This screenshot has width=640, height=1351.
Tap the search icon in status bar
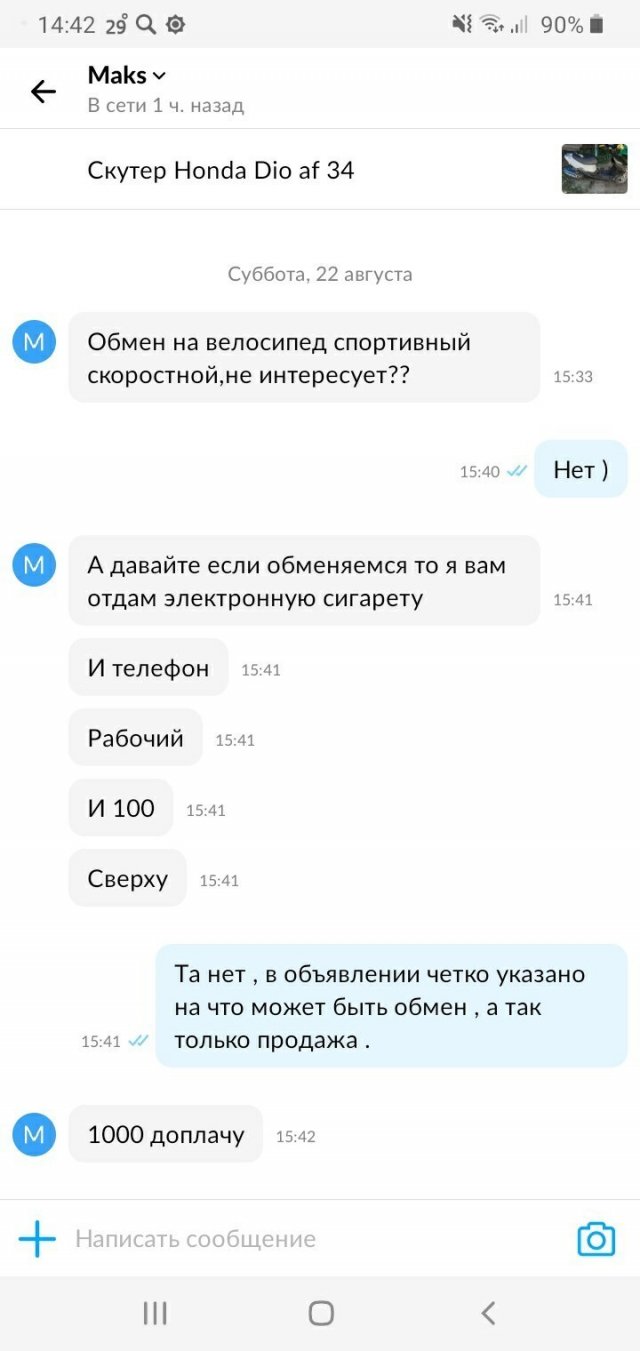[146, 25]
